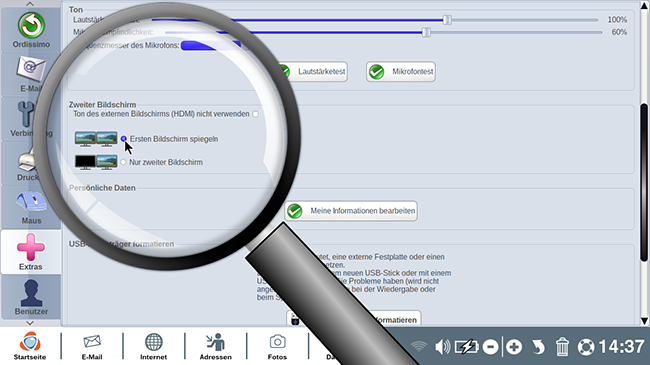Open the trash bin icon
This screenshot has height=365, width=650.
(562, 347)
